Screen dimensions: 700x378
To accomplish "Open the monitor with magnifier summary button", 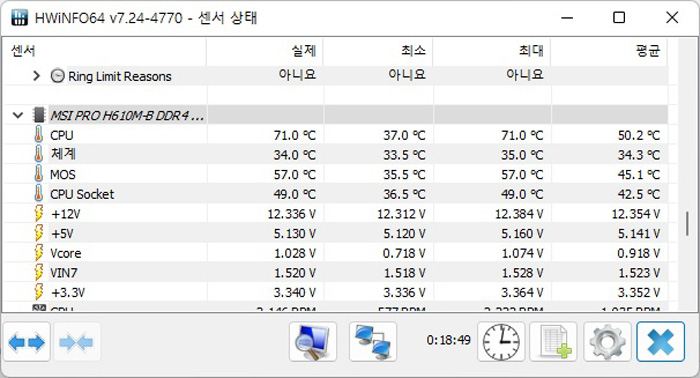I will (x=313, y=342).
